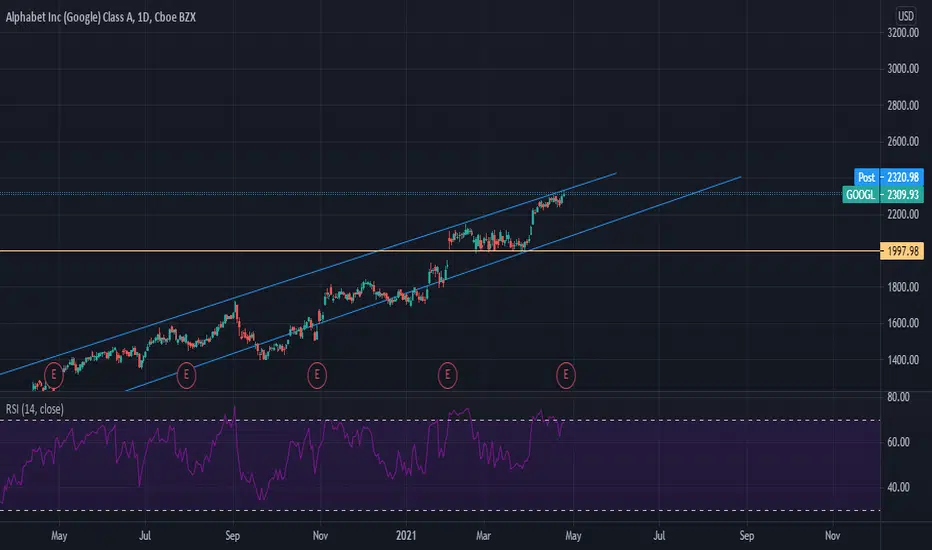Viewport: 932px width, 550px height.
Task: Select the lower blue channel trendline
Action: pos(434,284)
